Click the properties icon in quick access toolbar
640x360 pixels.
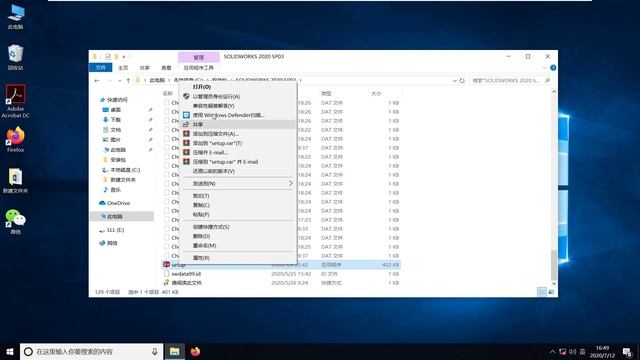pyautogui.click(x=108, y=57)
